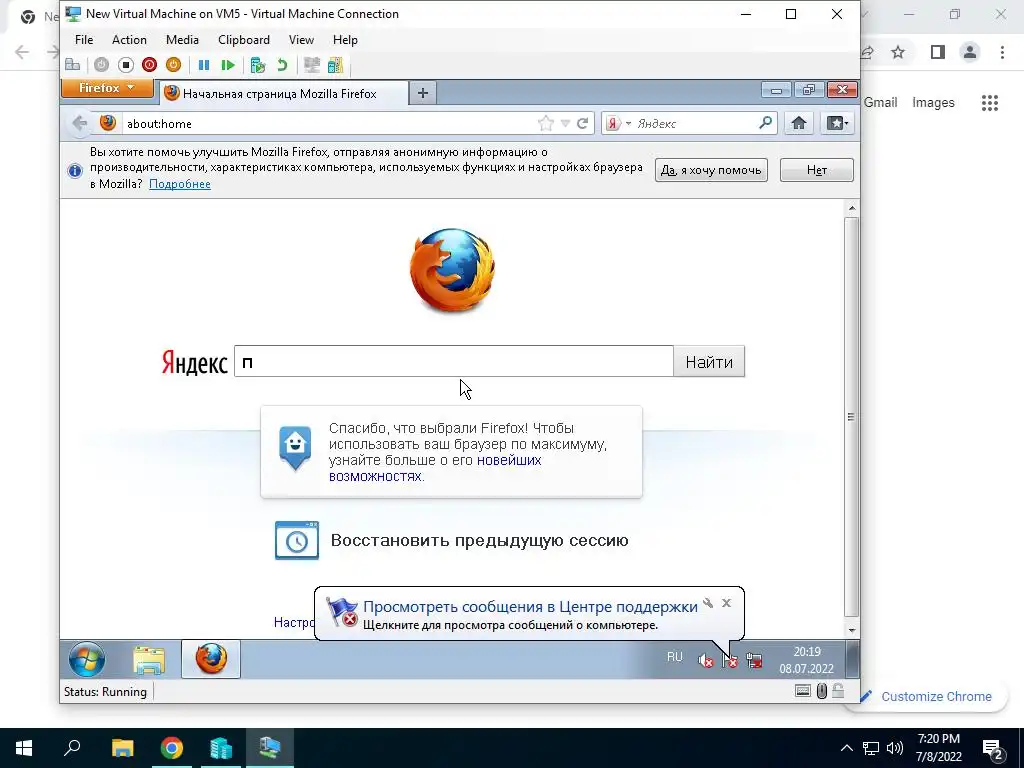Viewport: 1024px width, 768px height.
Task: Expand the address bar history dropdown arrow
Action: pyautogui.click(x=566, y=123)
